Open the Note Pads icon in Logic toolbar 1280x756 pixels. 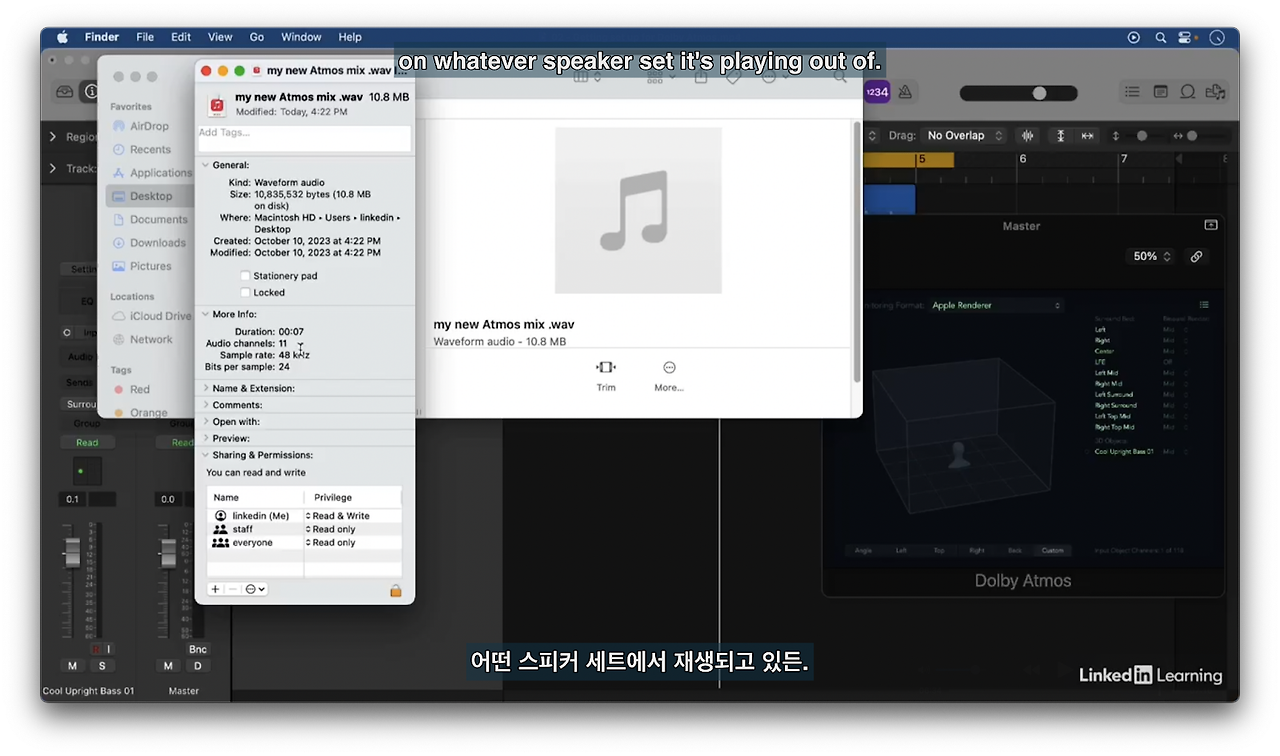1160,92
